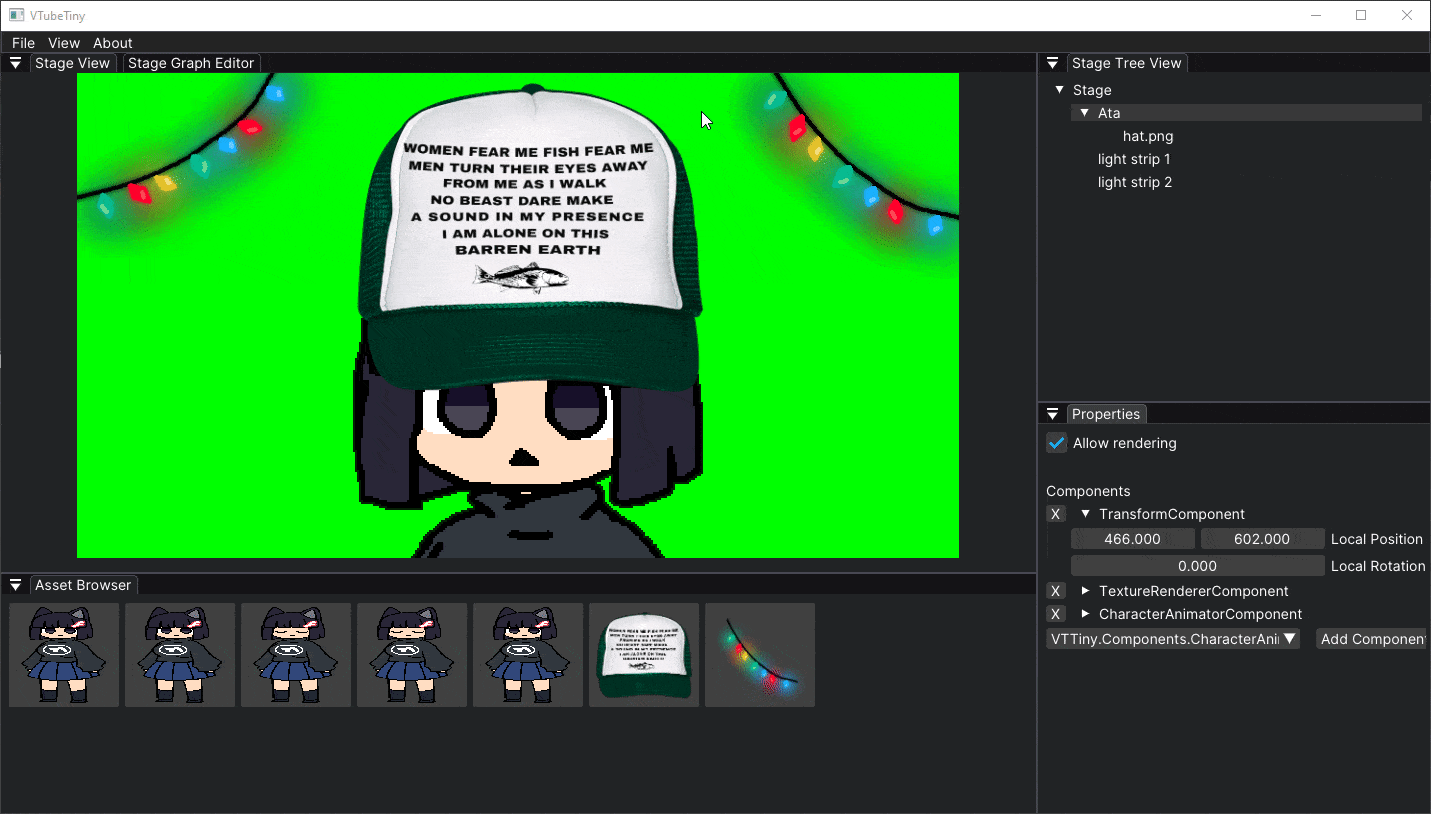Screen dimensions: 1431x814
Task: Click the Add Component button
Action: click(x=1371, y=639)
